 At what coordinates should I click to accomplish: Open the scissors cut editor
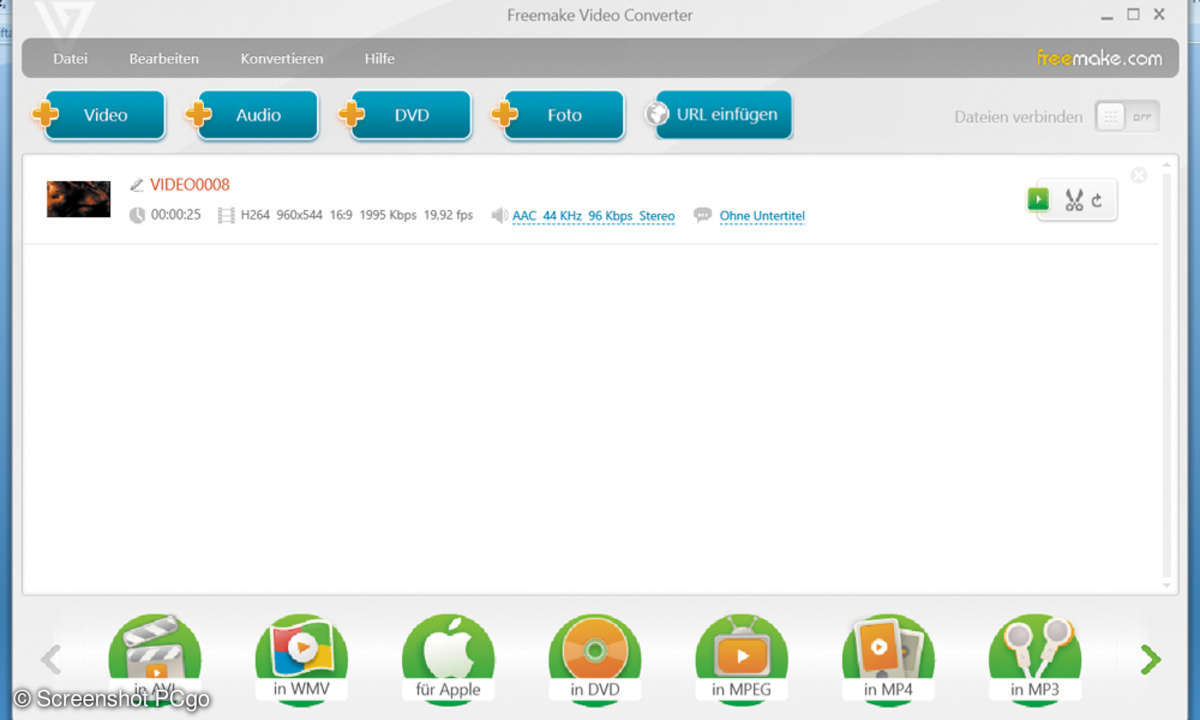click(x=1074, y=200)
